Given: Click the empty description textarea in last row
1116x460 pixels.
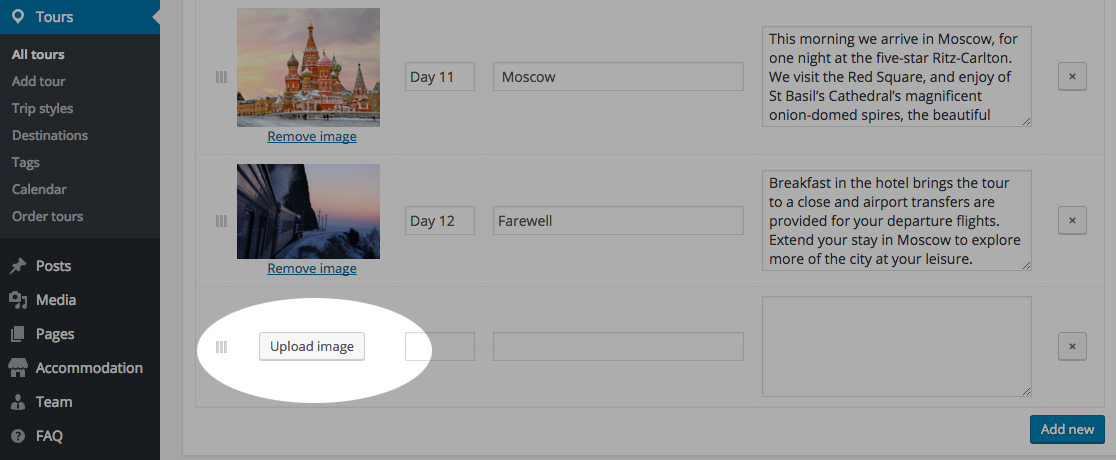Looking at the screenshot, I should (x=896, y=346).
